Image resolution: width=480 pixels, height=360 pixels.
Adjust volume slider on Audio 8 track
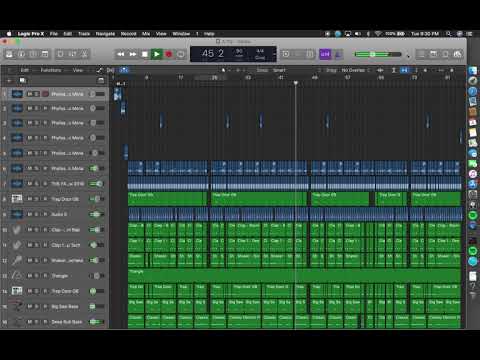pos(97,214)
